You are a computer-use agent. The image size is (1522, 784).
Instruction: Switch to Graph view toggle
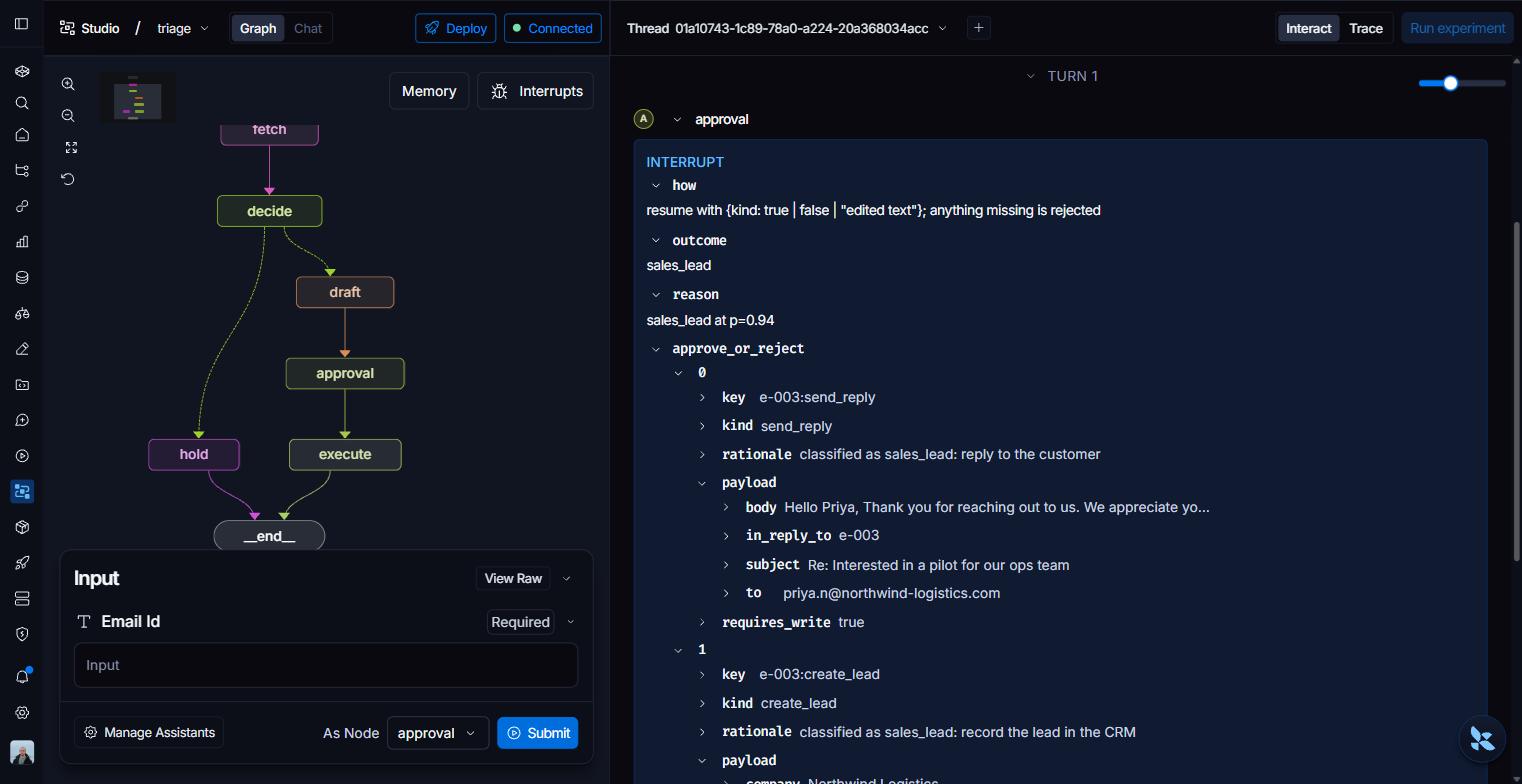[x=258, y=28]
